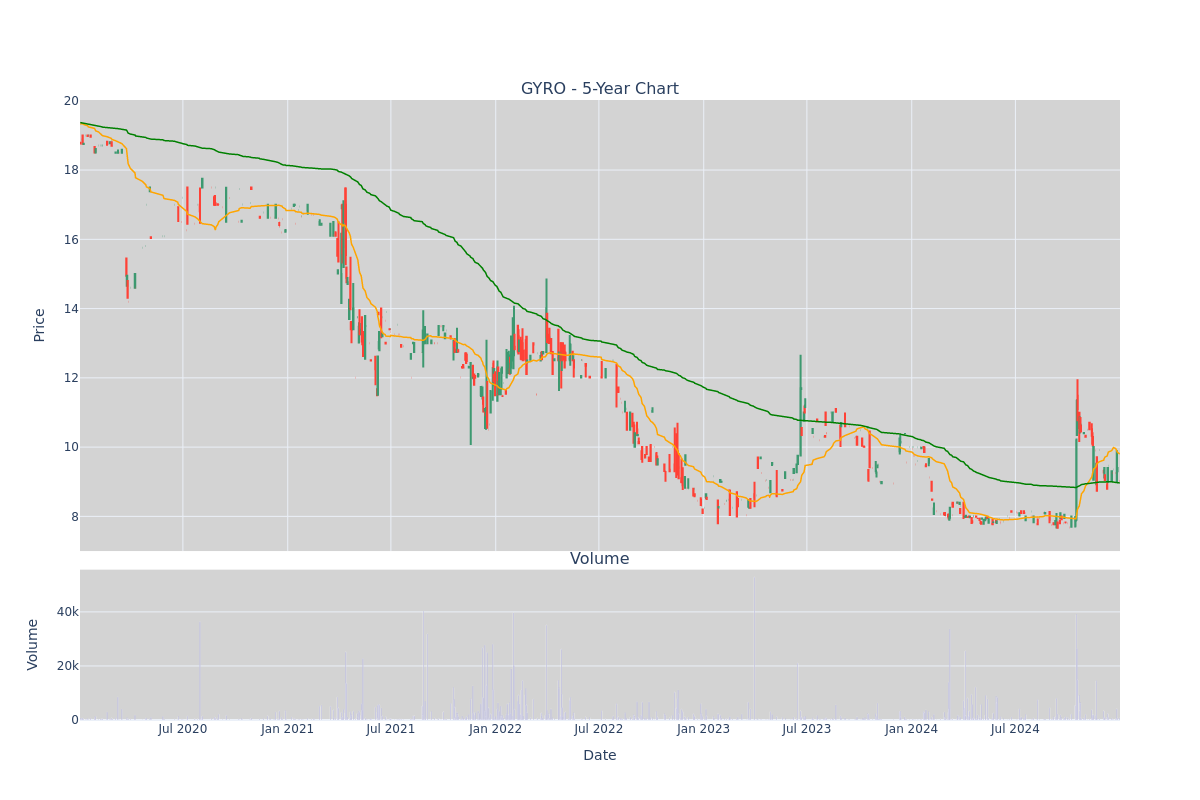Click the rotated "Volume" y-axis label
The height and width of the screenshot is (800, 1200).
click(x=34, y=644)
